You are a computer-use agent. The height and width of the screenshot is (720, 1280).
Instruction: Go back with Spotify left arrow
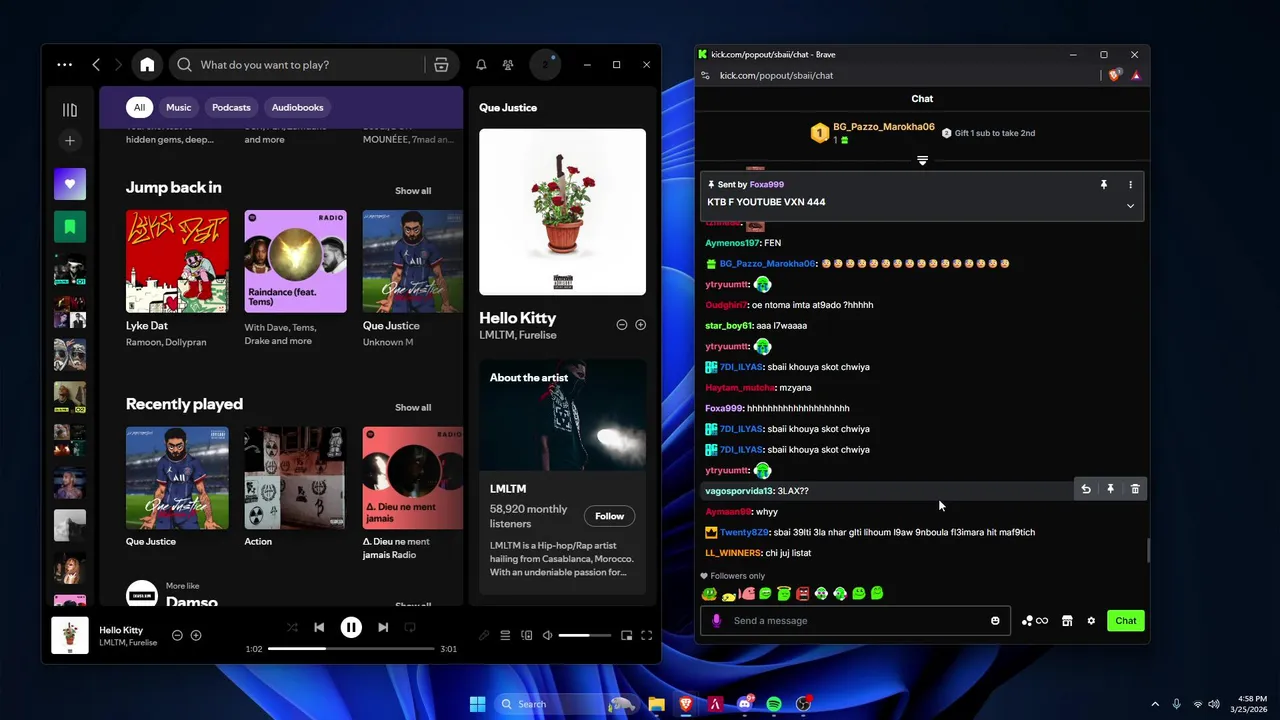pyautogui.click(x=96, y=65)
